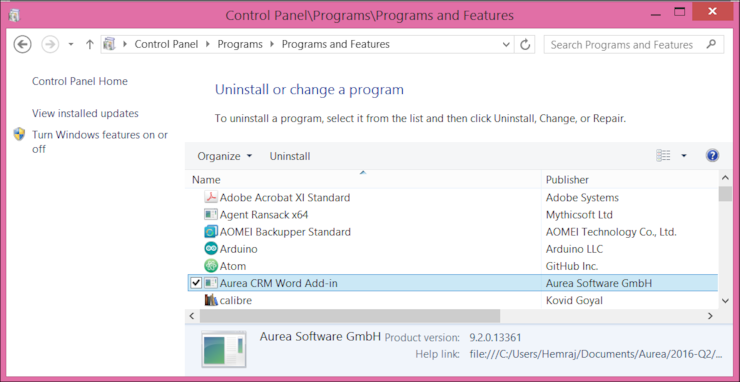Viewport: 740px width, 382px height.
Task: Click the calibre program icon
Action: click(210, 300)
